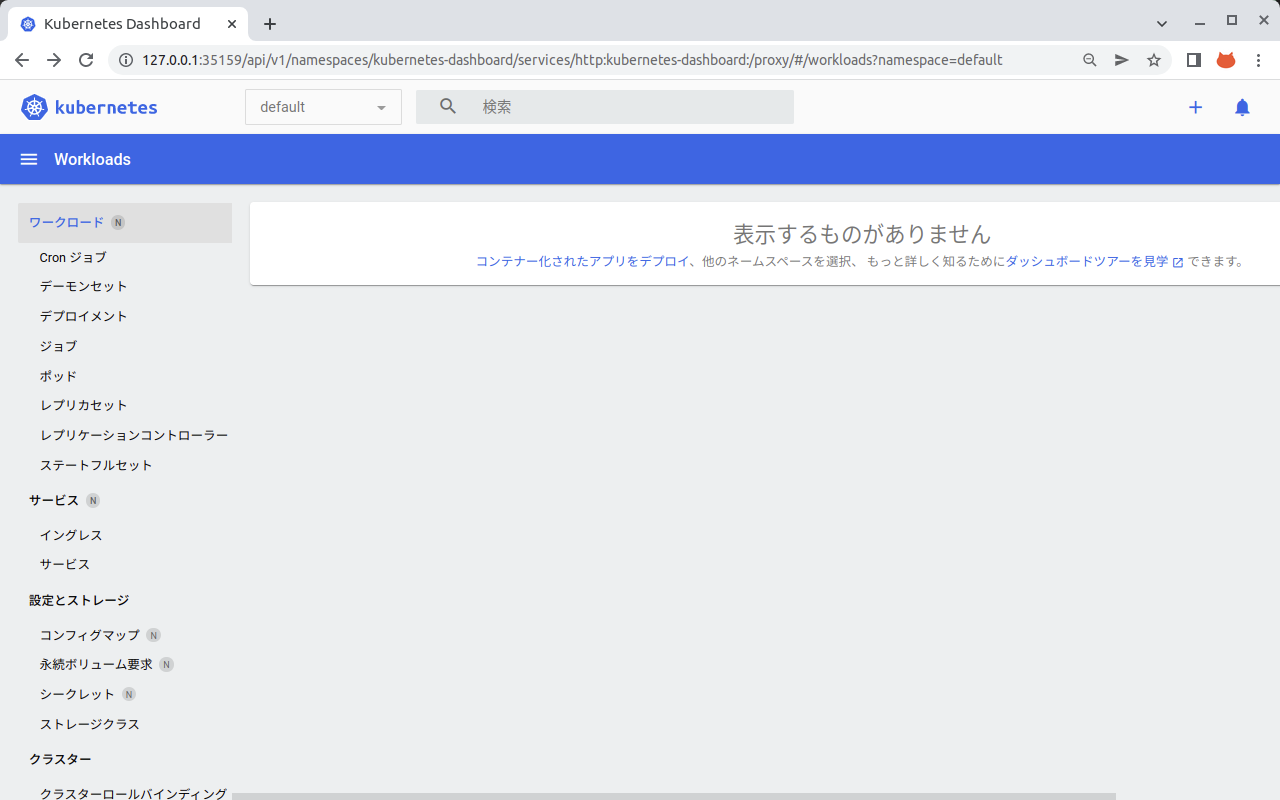Image resolution: width=1280 pixels, height=800 pixels.
Task: Open the create resource dialog with the plus icon
Action: pyautogui.click(x=1195, y=107)
